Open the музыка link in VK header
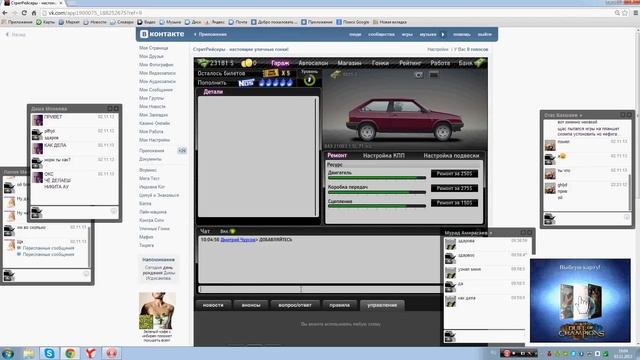The image size is (640, 360). (428, 34)
